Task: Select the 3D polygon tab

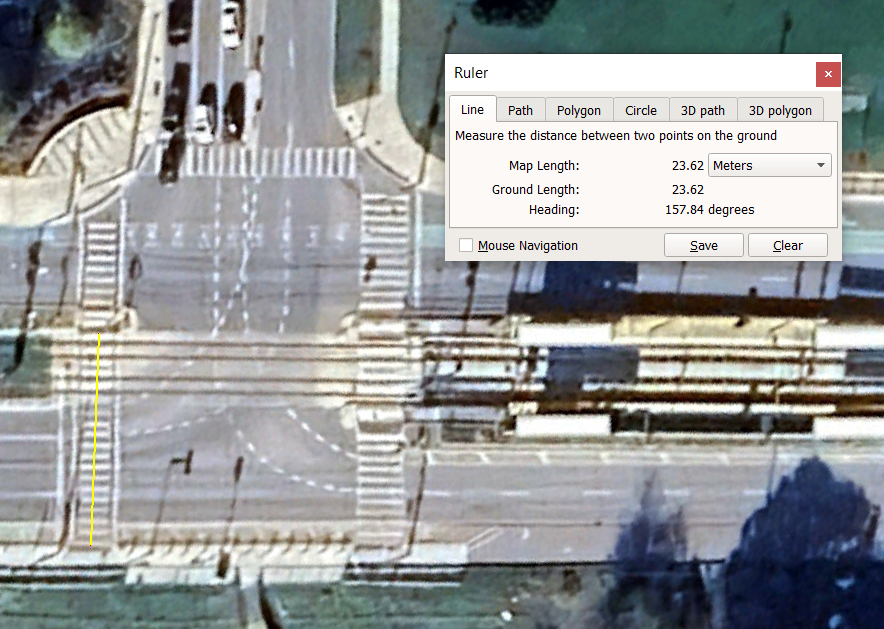Action: 780,110
